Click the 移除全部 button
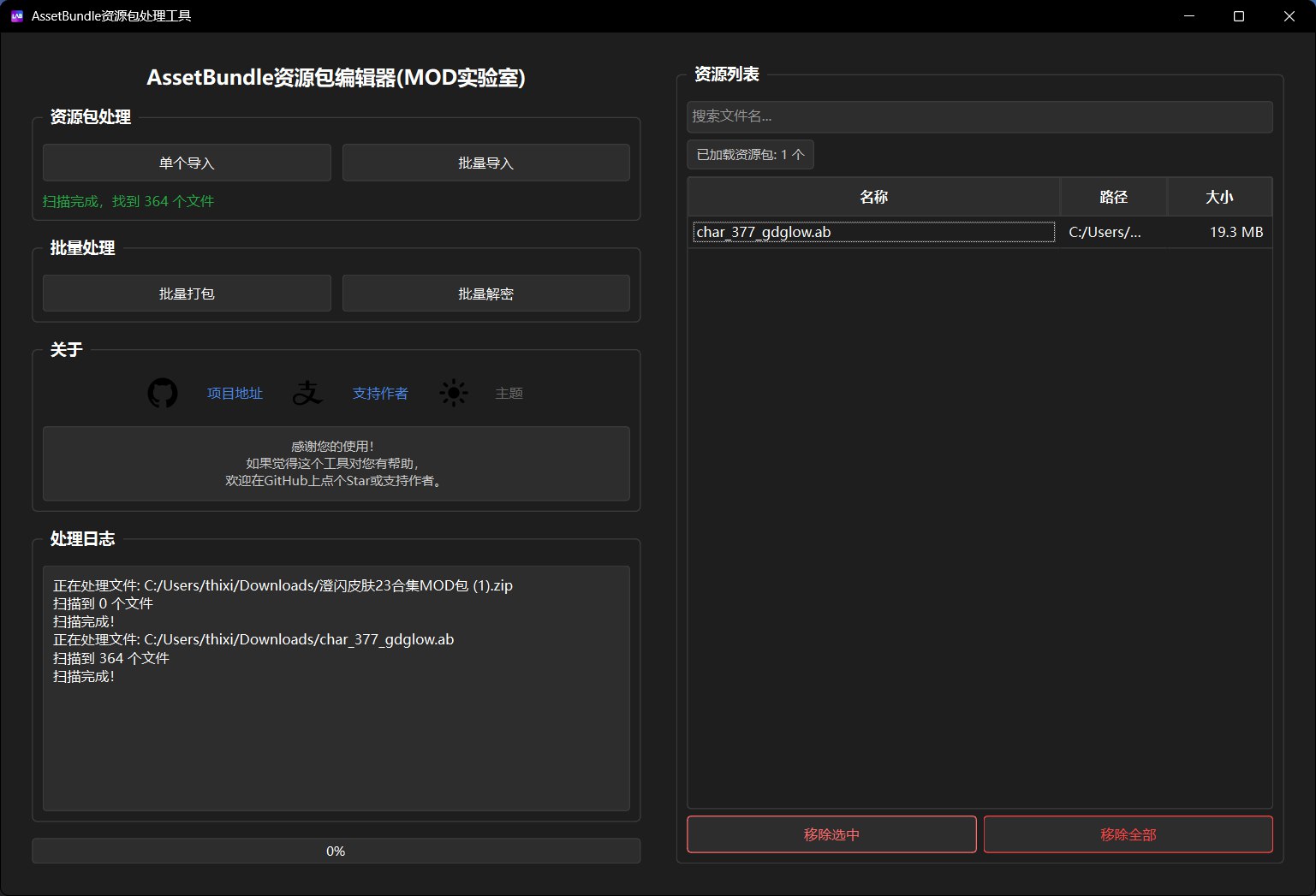Viewport: 1316px width, 896px height. (x=1128, y=834)
